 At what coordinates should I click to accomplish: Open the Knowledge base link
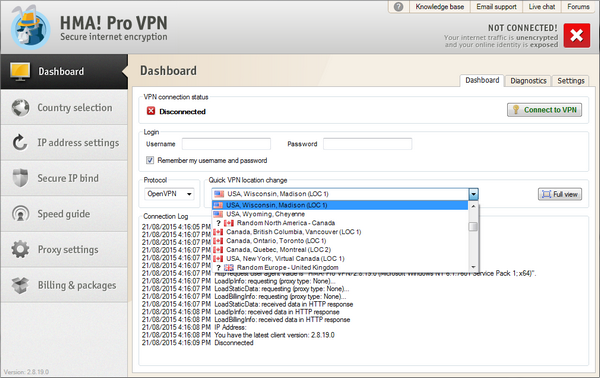click(x=440, y=7)
